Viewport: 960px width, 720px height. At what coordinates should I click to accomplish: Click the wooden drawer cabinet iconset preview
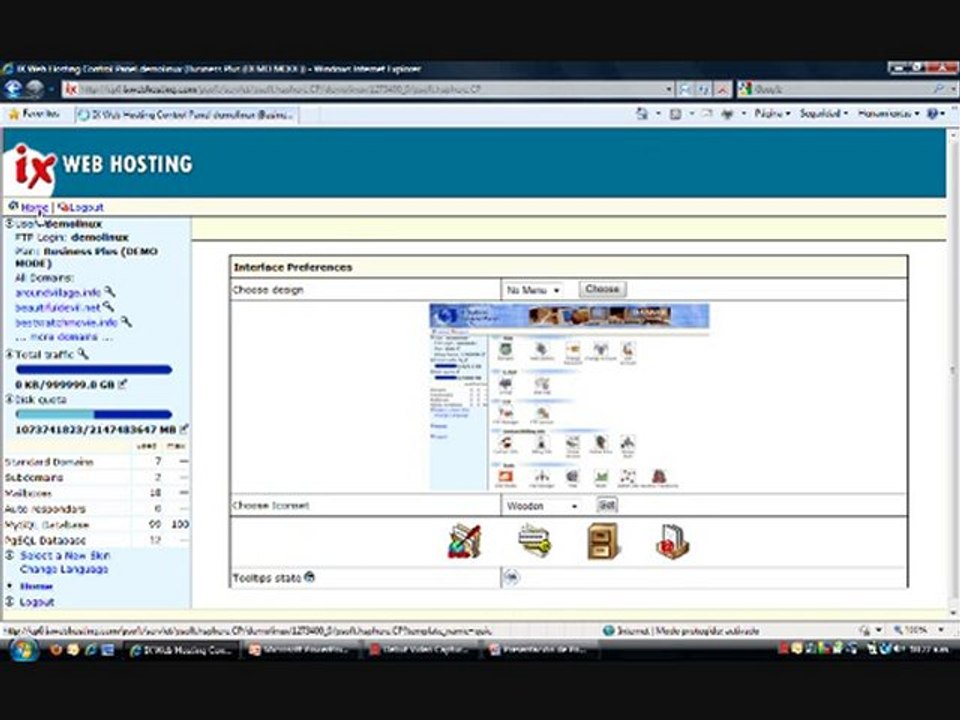tap(603, 541)
